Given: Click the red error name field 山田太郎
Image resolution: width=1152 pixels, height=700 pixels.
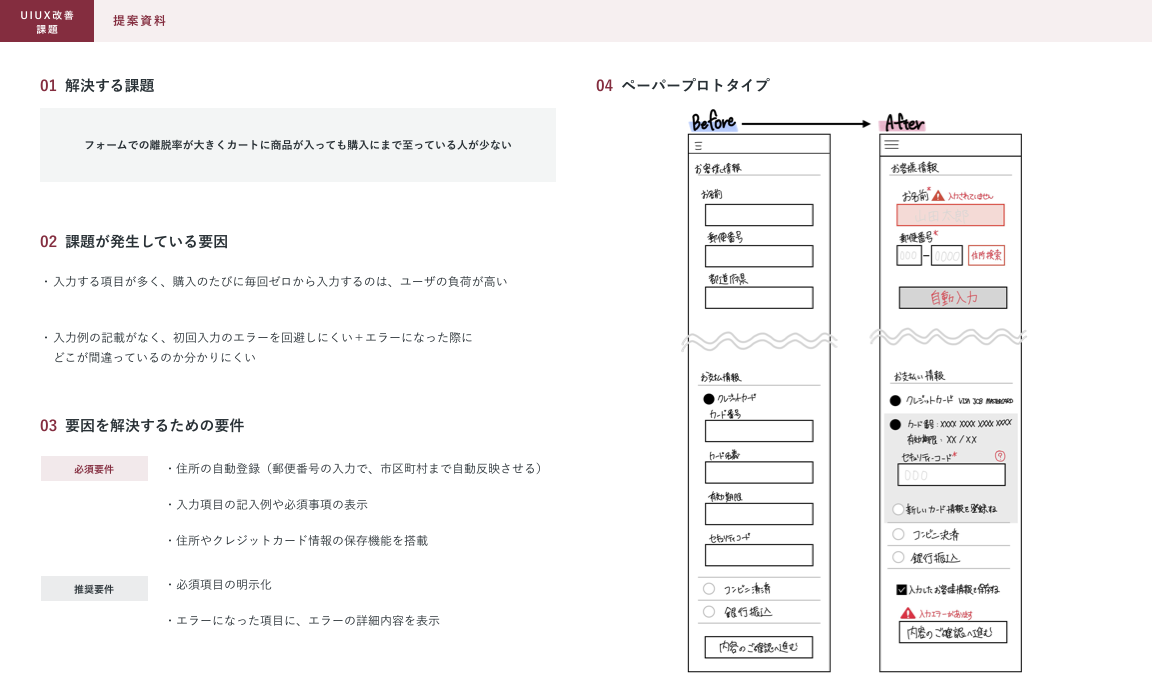Looking at the screenshot, I should click(x=950, y=214).
